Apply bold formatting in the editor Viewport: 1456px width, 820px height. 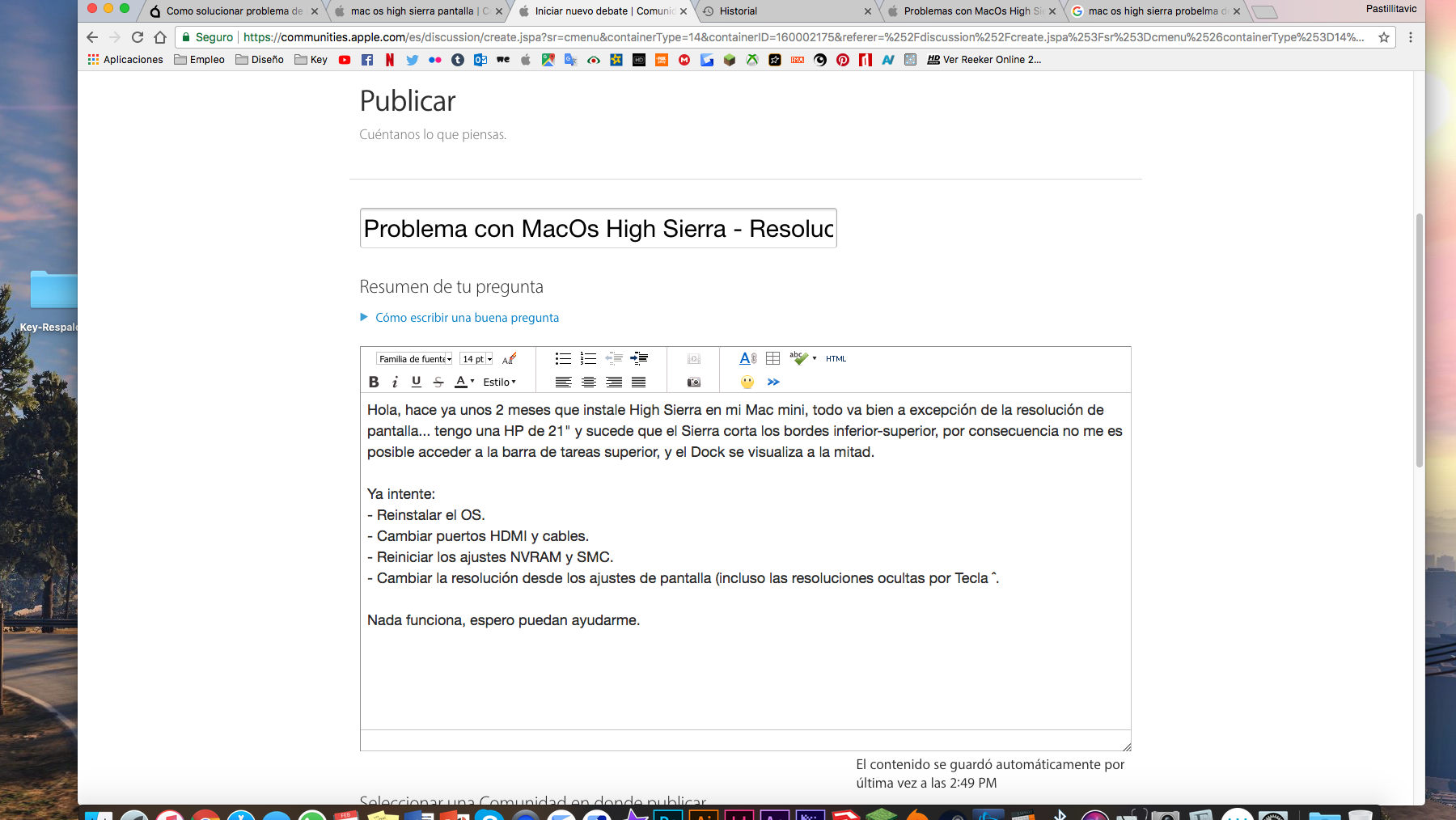click(x=374, y=382)
